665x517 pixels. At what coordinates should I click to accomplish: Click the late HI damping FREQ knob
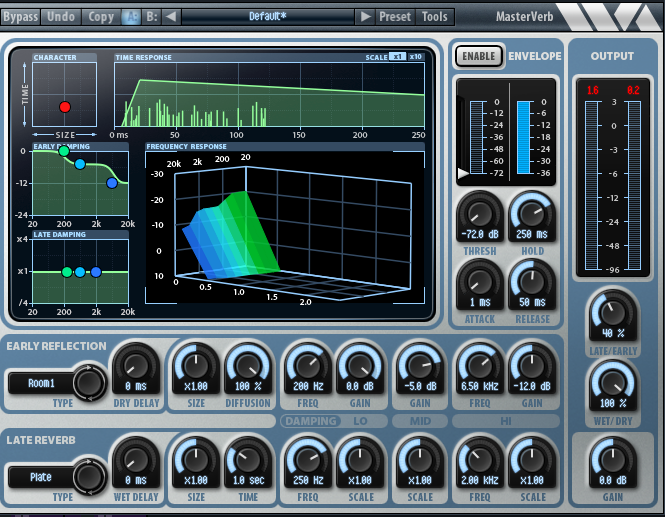[480, 459]
